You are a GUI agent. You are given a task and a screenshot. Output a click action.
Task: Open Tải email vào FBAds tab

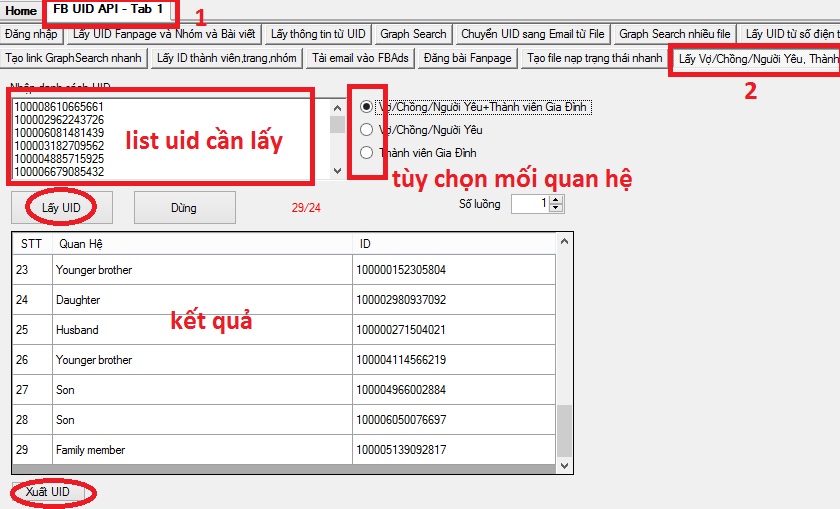(360, 58)
